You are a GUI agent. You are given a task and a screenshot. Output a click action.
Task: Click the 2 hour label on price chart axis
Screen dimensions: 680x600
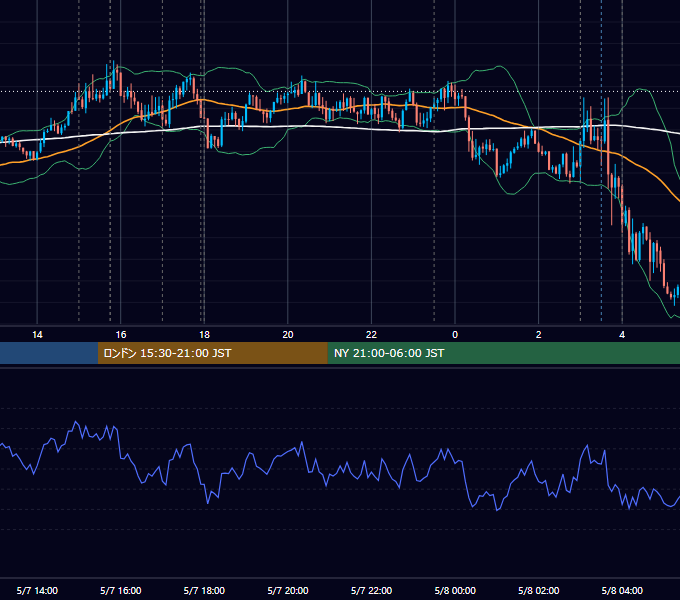click(x=538, y=335)
